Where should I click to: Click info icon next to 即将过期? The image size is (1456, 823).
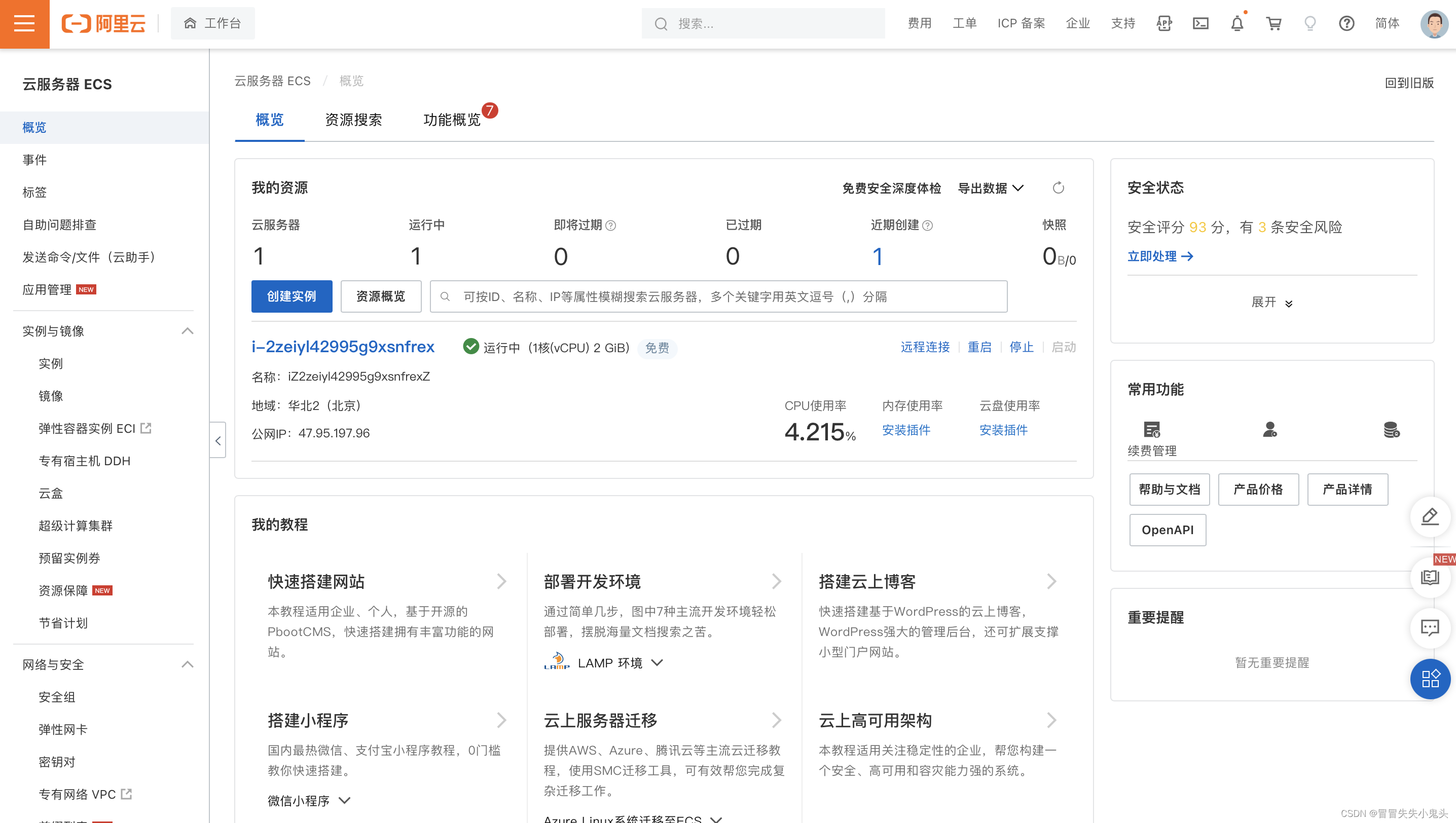pos(611,226)
